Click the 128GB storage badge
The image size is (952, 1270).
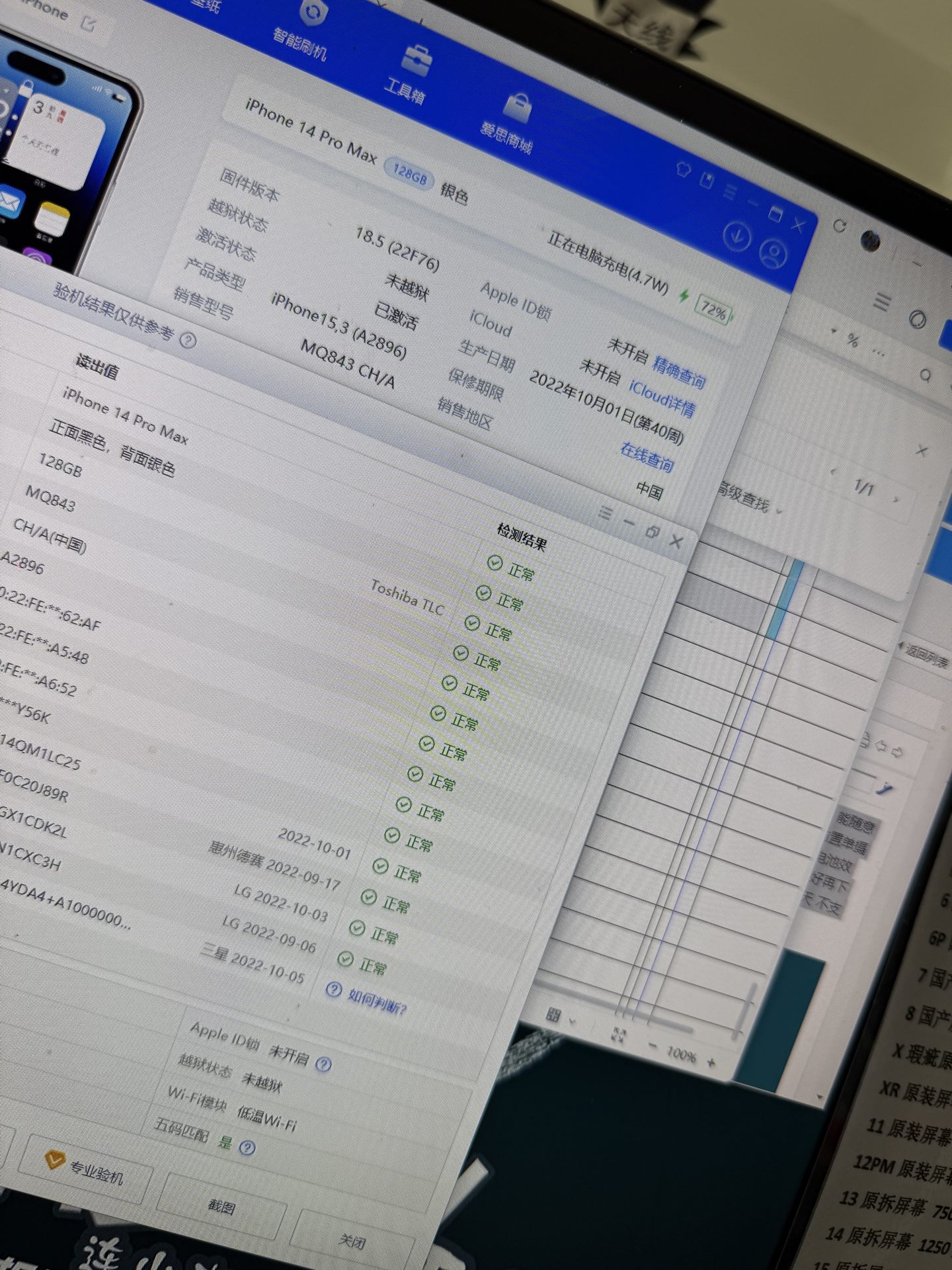coord(409,173)
